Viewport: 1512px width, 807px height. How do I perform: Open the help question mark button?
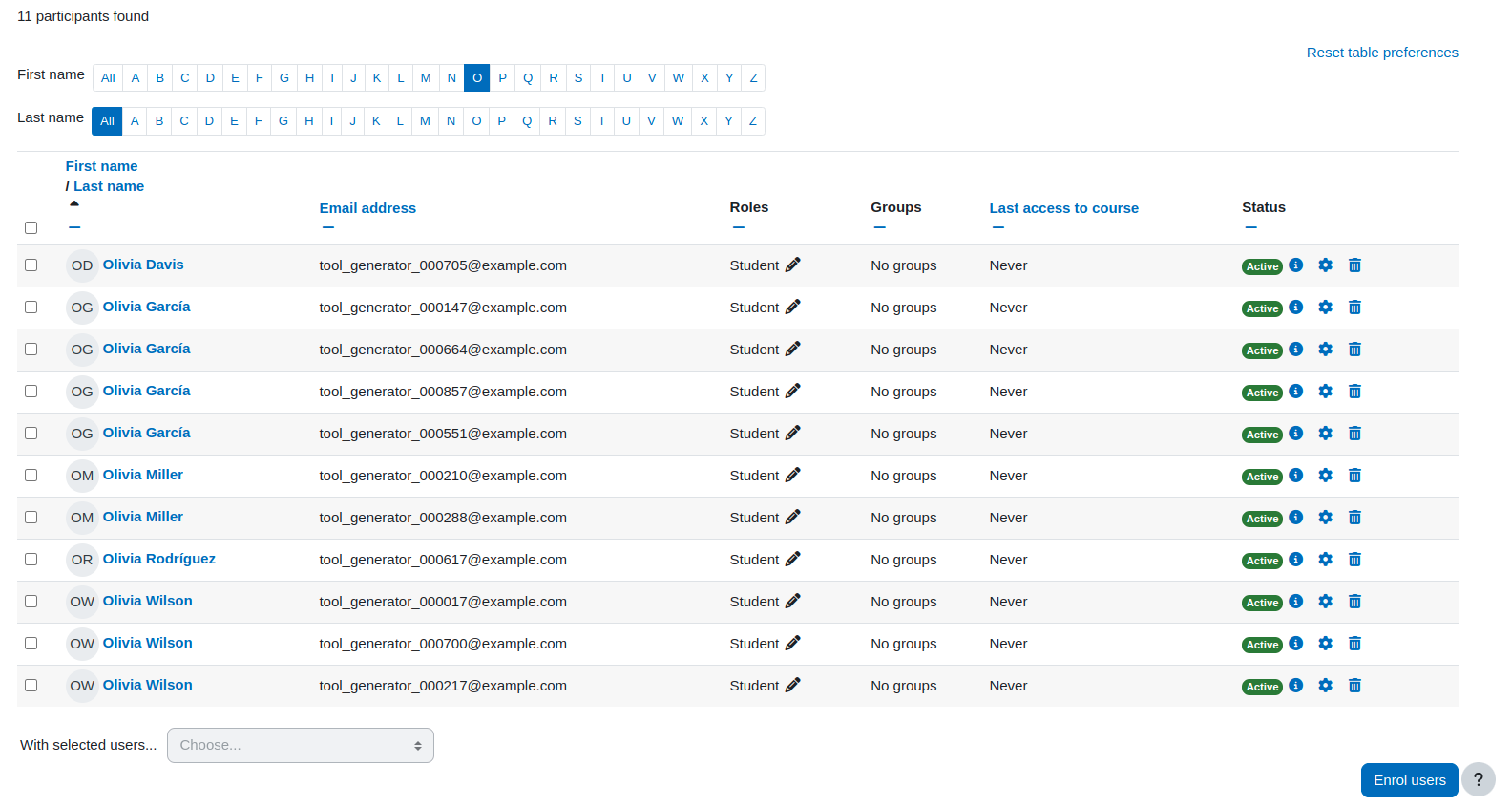tap(1478, 779)
